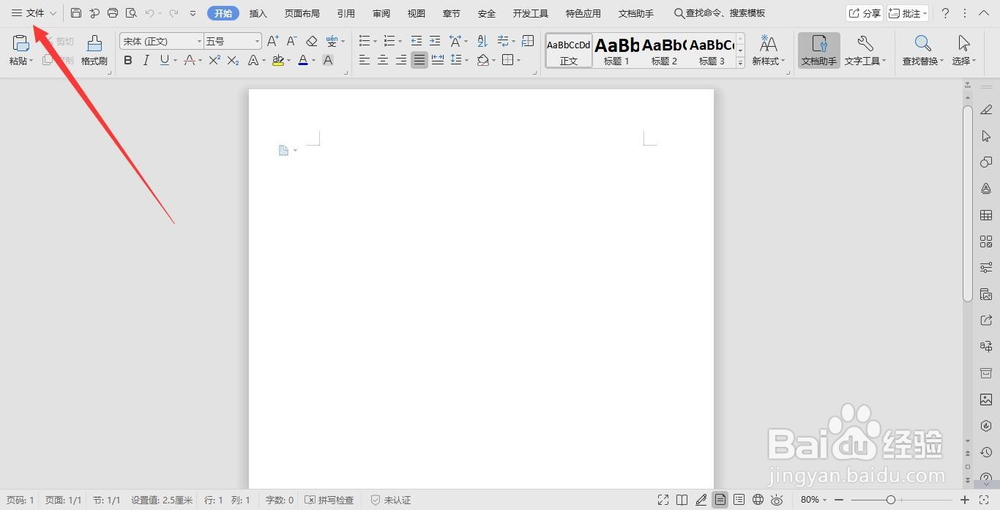The width and height of the screenshot is (1000, 510).
Task: Click the bulleted list icon
Action: click(x=364, y=41)
